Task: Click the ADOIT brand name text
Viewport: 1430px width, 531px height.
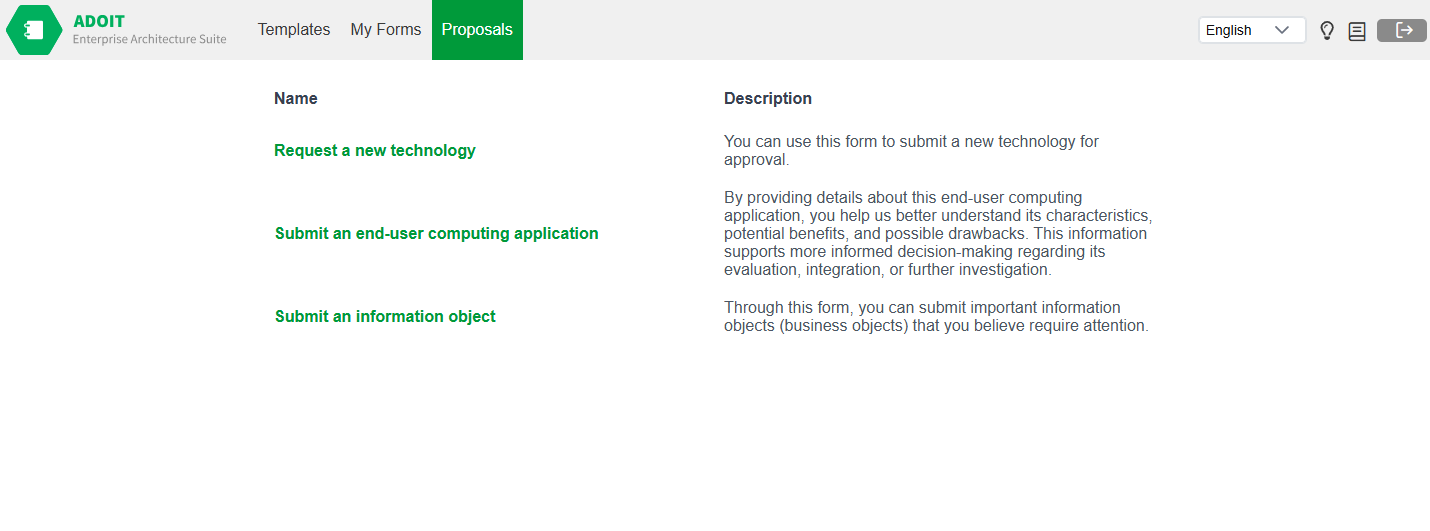Action: [x=99, y=21]
